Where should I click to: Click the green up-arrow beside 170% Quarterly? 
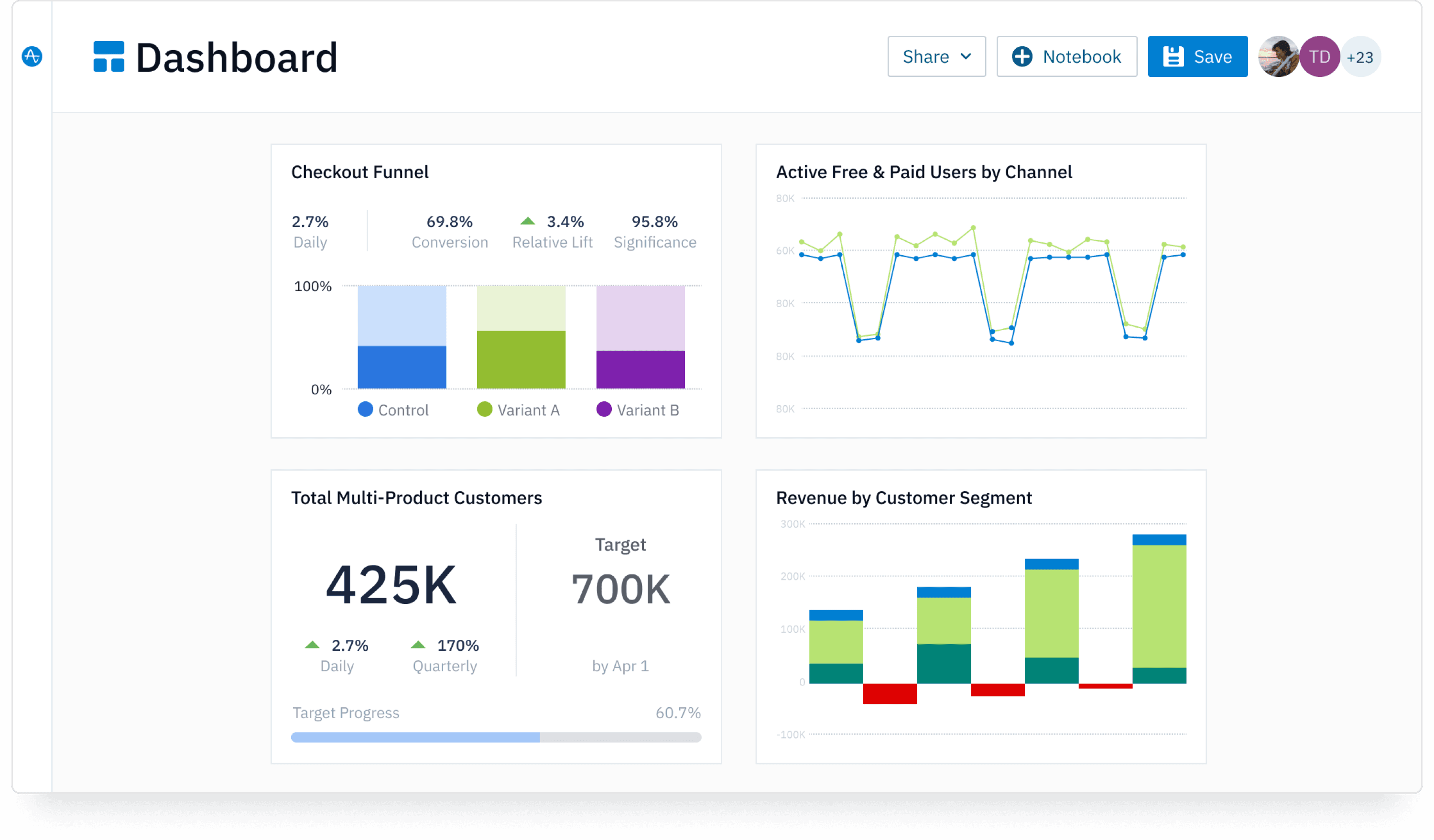click(420, 645)
